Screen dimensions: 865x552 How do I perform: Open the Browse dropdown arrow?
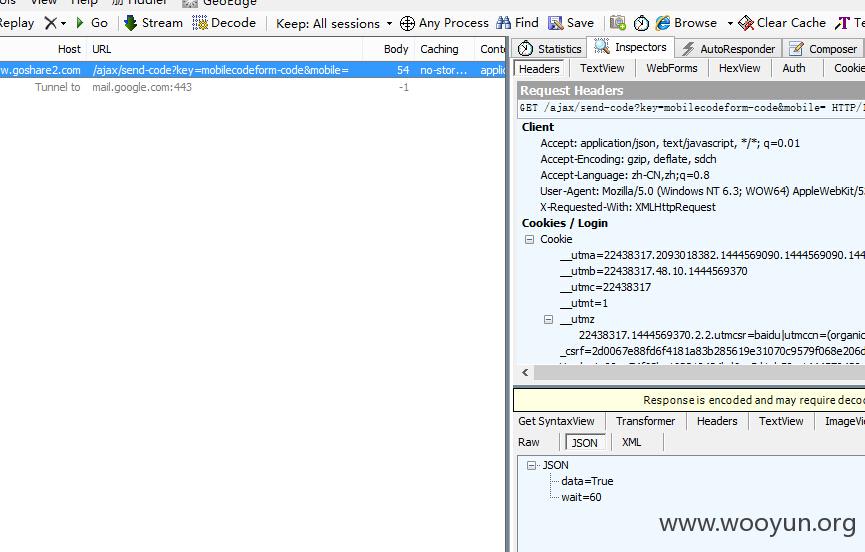coord(730,24)
